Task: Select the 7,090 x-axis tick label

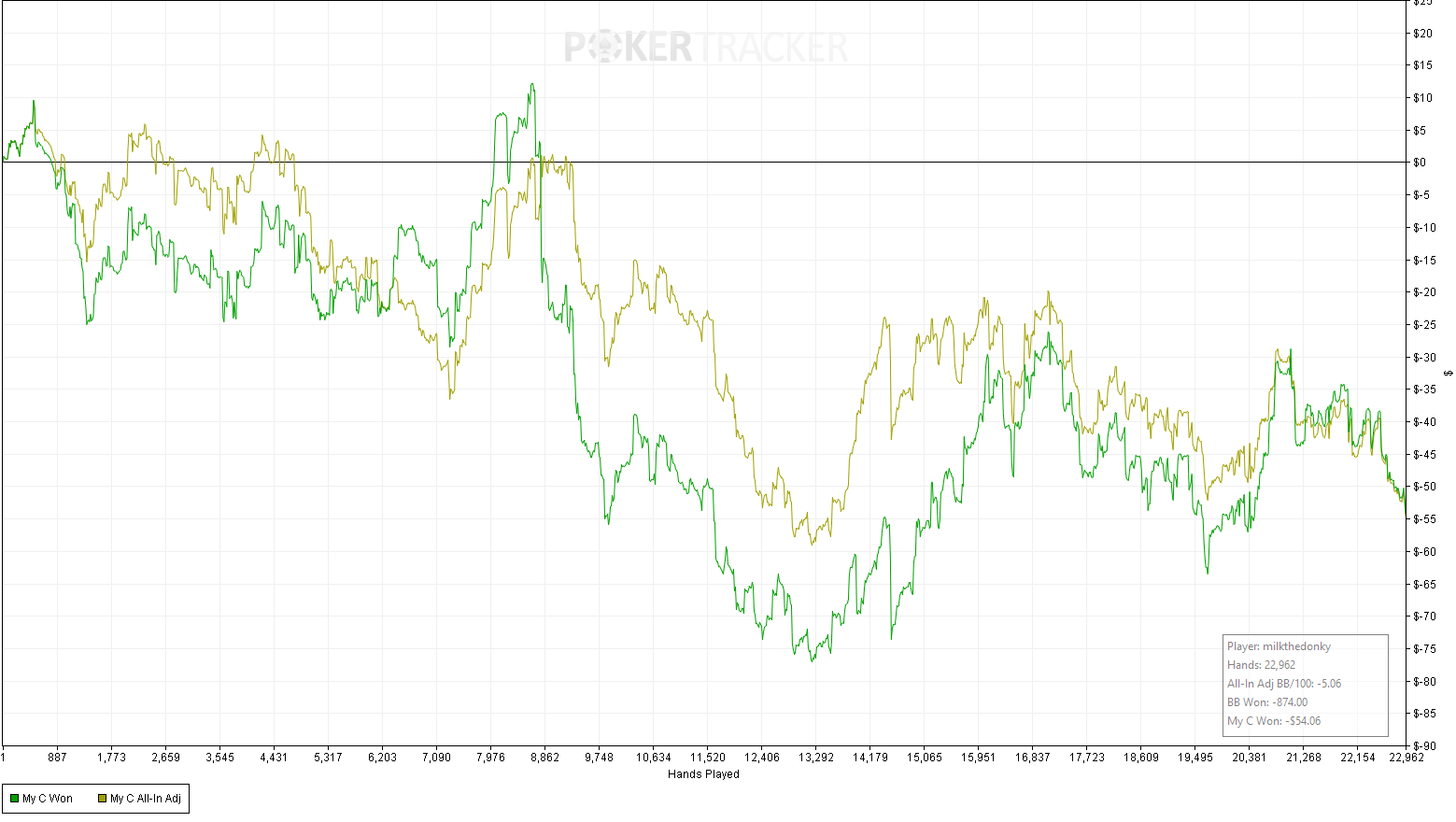Action: (x=436, y=758)
